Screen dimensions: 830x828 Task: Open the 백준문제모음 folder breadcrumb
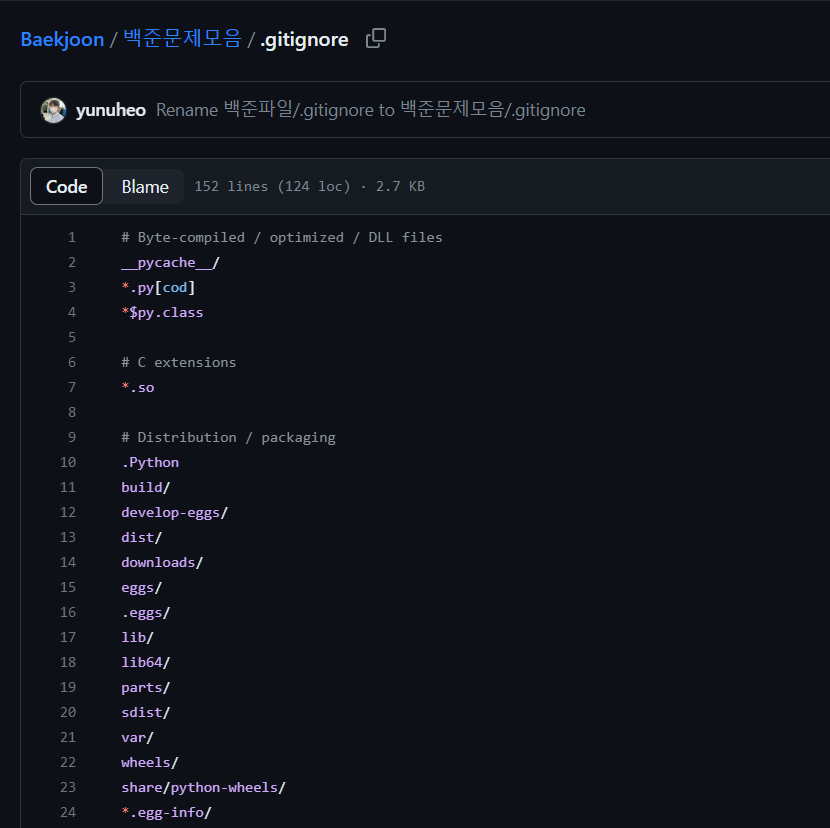coord(182,39)
